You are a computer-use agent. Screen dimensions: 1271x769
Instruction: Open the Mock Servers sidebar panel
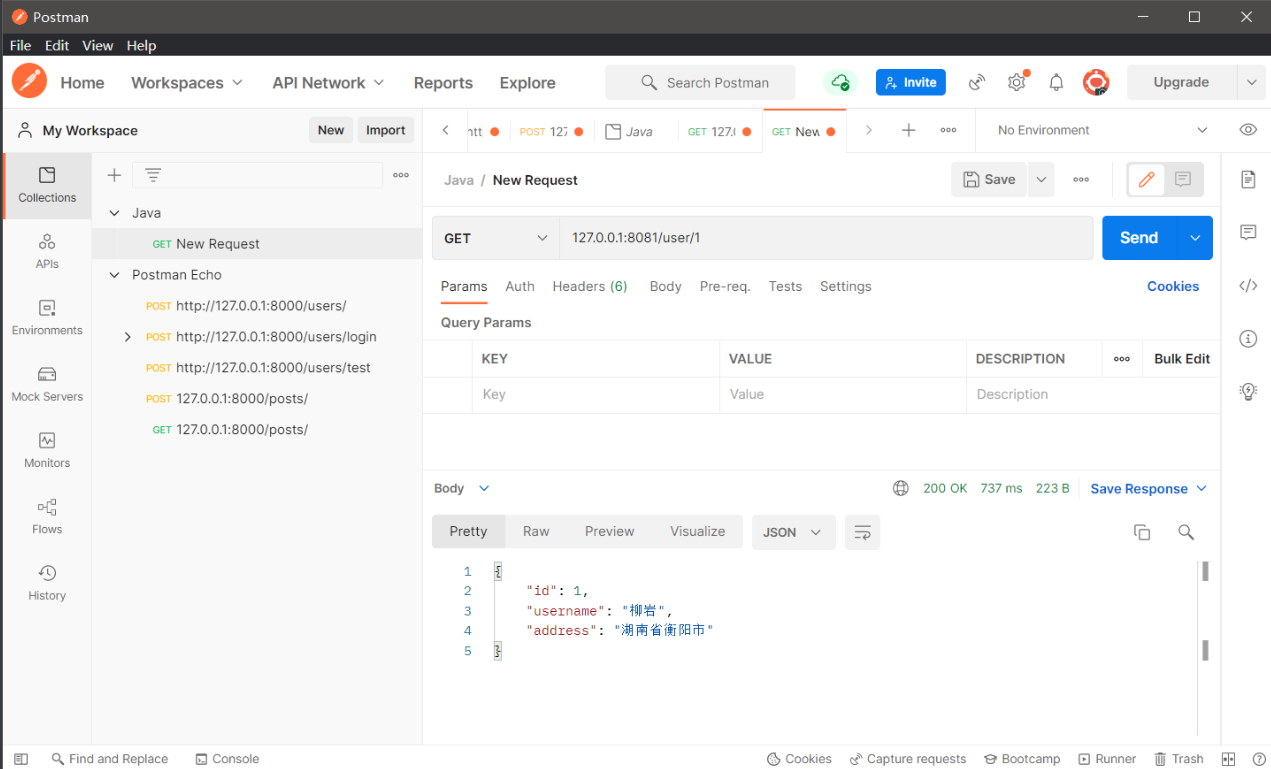pyautogui.click(x=47, y=384)
